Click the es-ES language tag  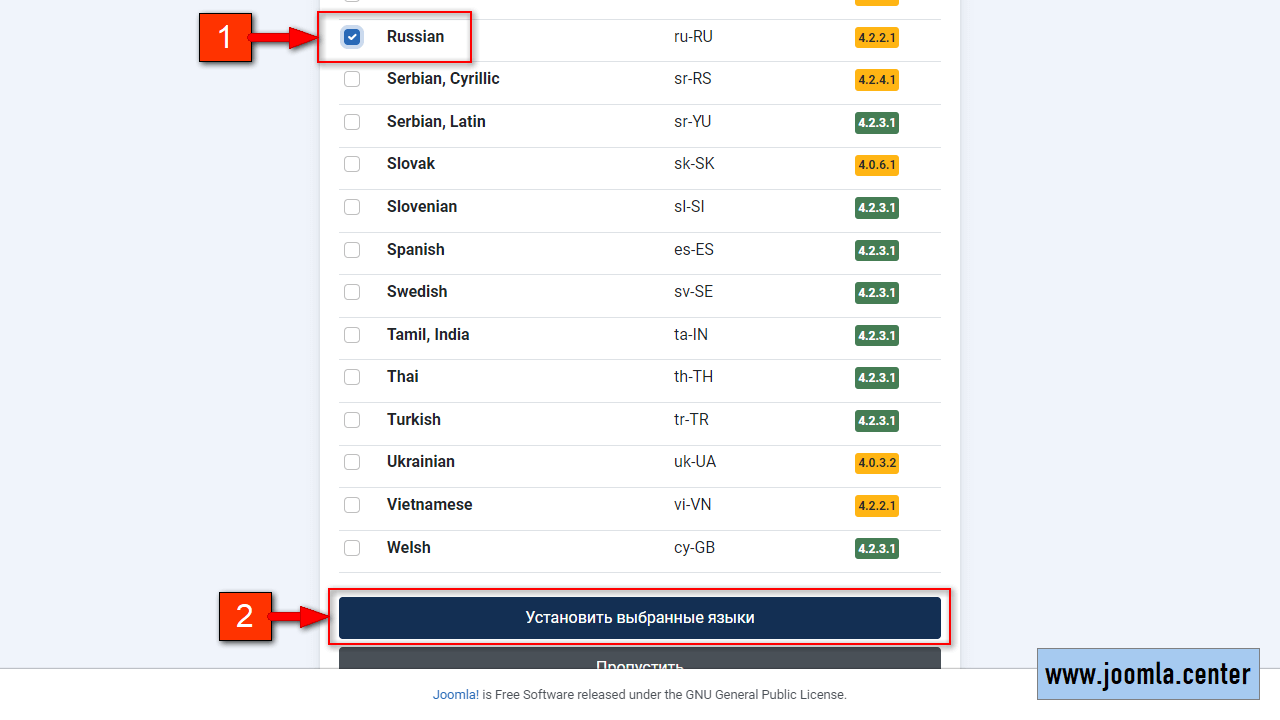click(694, 250)
